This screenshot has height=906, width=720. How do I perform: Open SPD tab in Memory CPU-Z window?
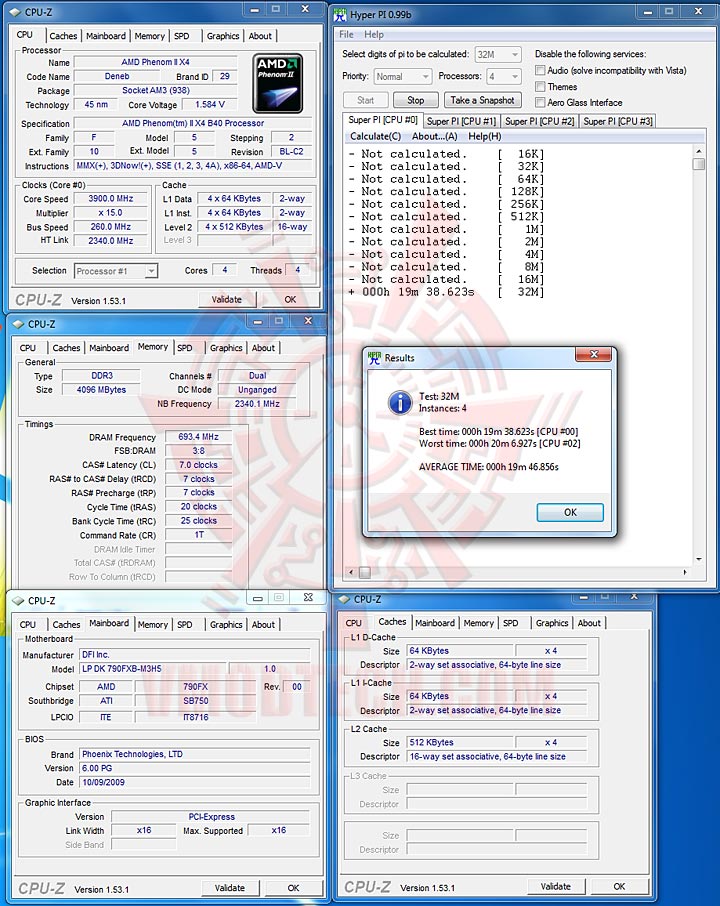click(x=184, y=348)
